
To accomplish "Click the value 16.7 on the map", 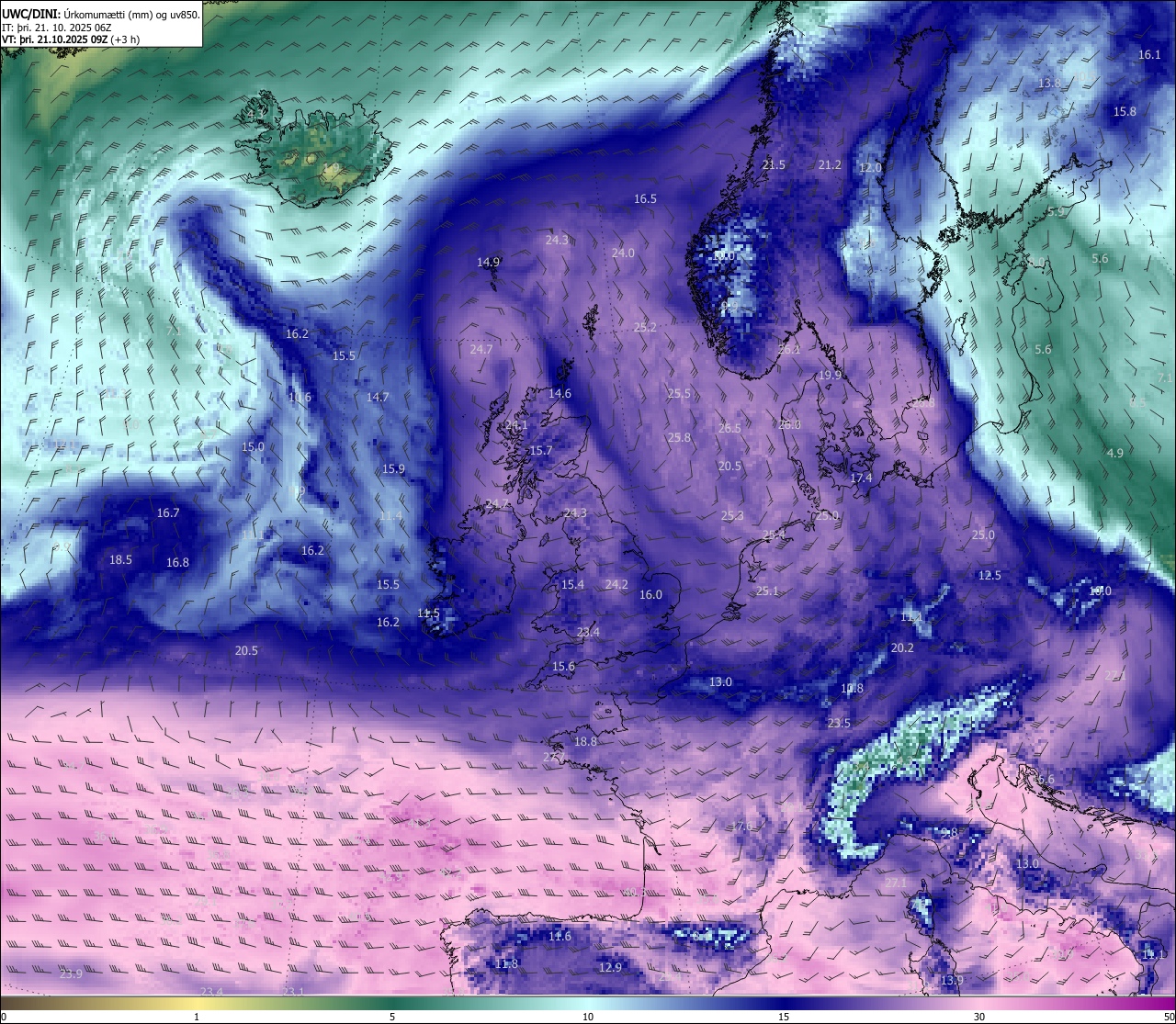I will [x=168, y=513].
